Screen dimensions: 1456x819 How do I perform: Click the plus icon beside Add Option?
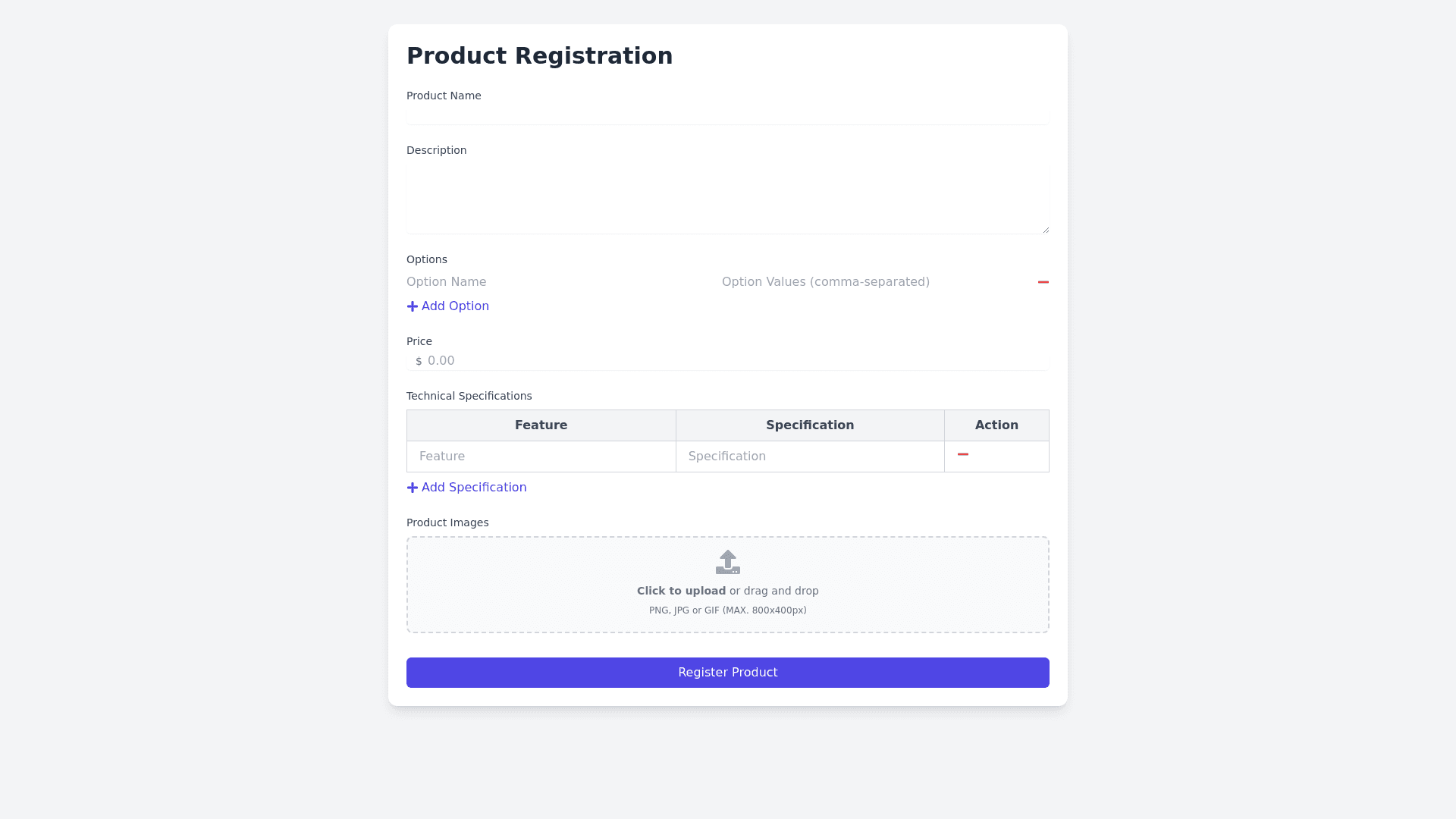413,306
